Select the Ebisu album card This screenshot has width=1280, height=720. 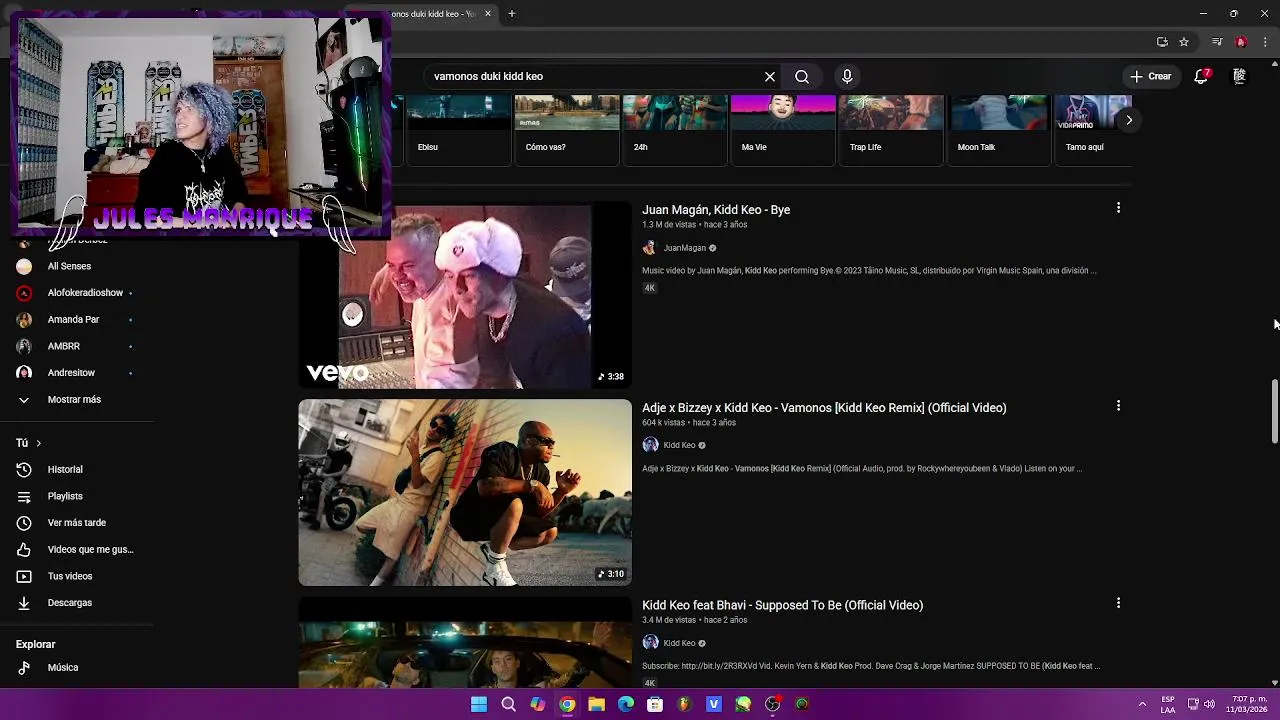[458, 130]
